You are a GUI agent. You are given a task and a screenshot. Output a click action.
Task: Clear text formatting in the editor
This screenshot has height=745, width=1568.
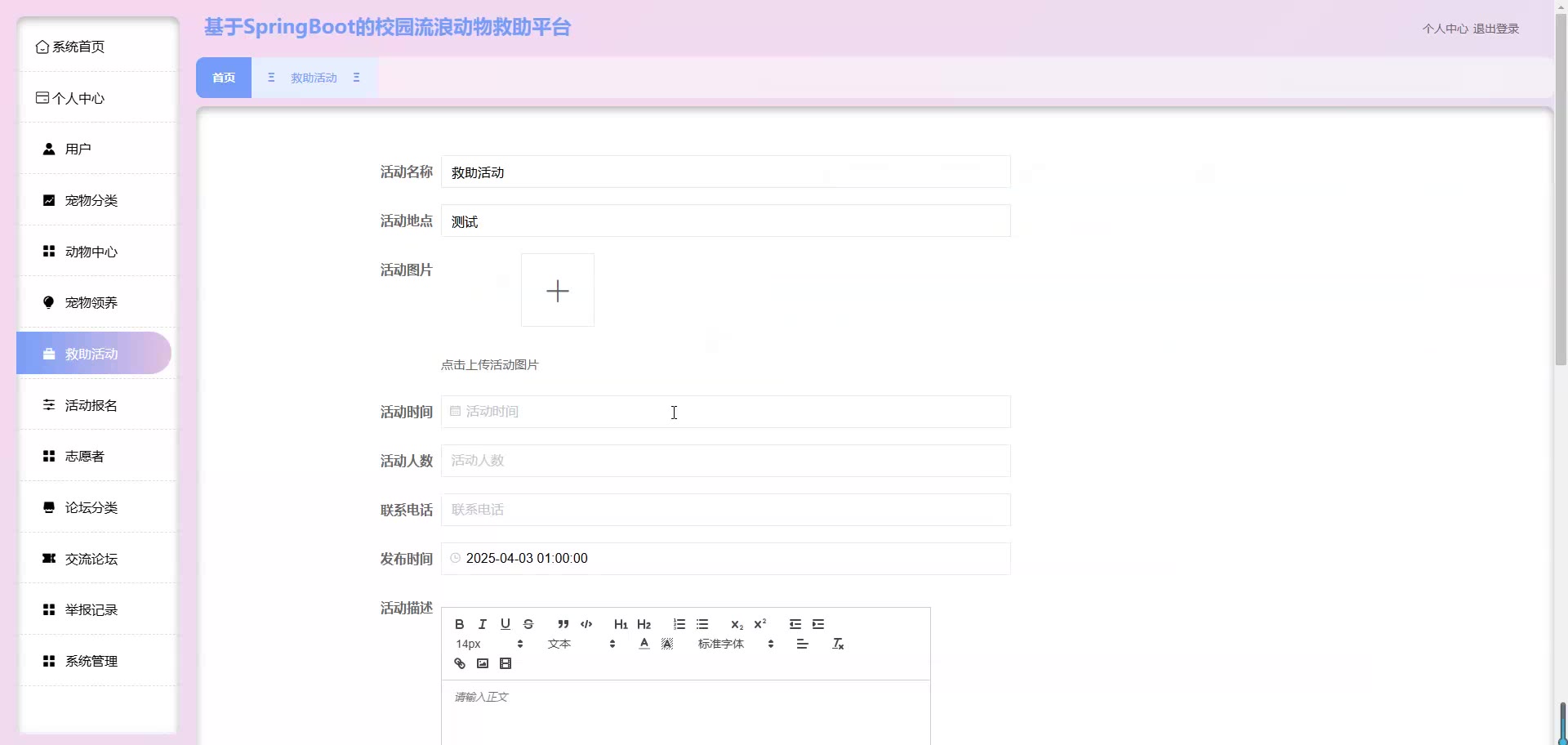[x=838, y=644]
